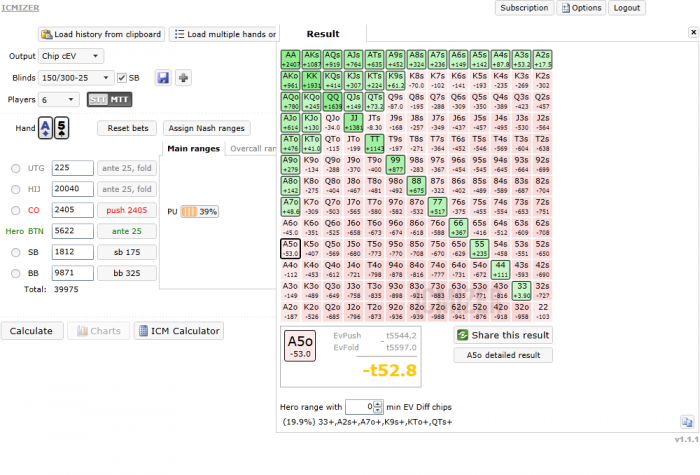Image resolution: width=700 pixels, height=475 pixels.
Task: Open the Players count dropdown
Action: [59, 100]
